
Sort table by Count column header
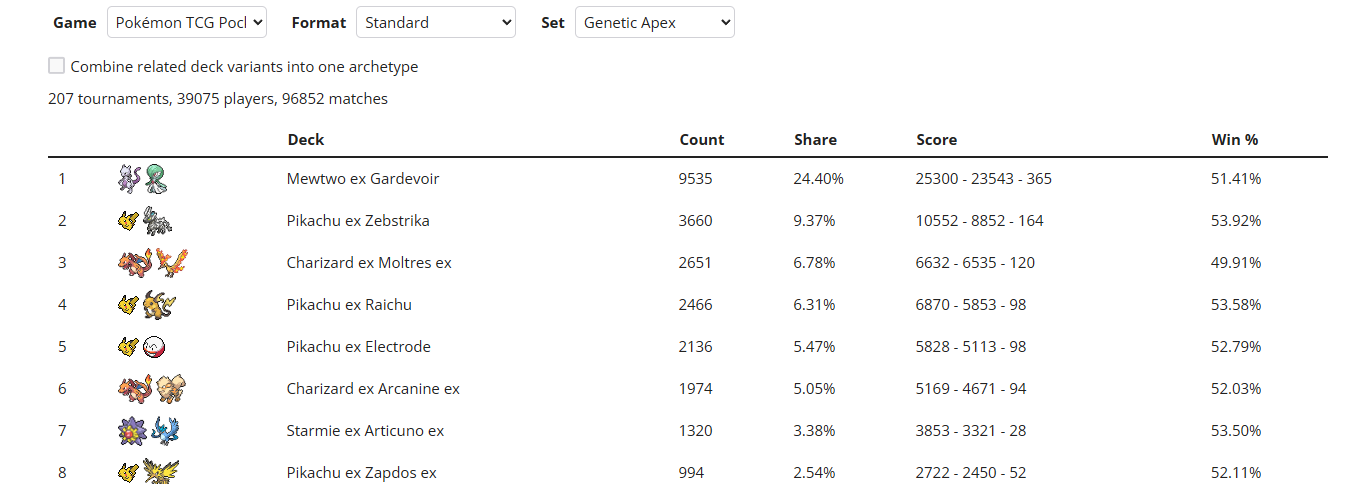(x=702, y=140)
